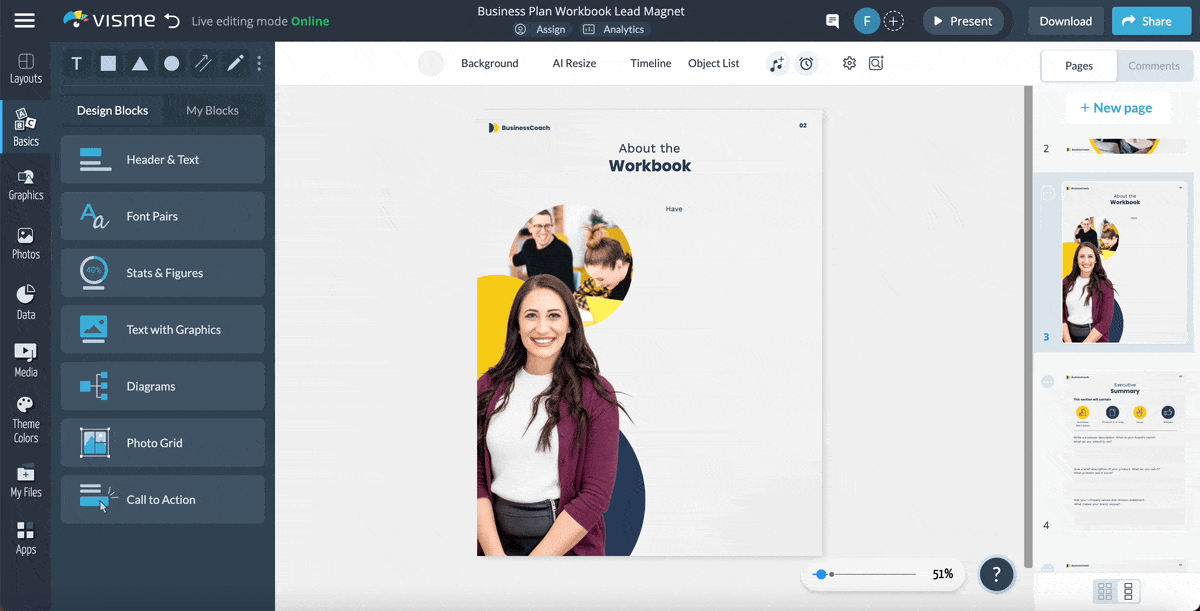Open the Object List panel

click(713, 63)
